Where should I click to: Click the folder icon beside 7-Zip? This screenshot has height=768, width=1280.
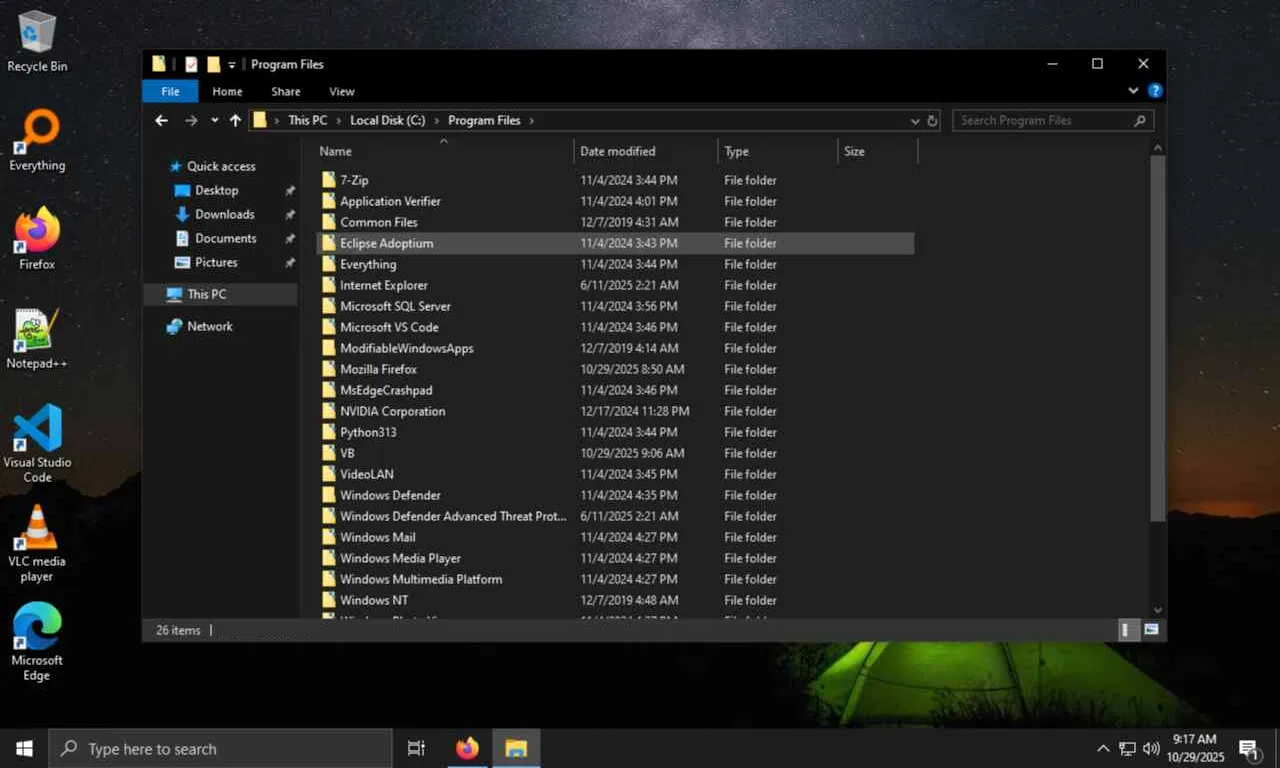(328, 180)
